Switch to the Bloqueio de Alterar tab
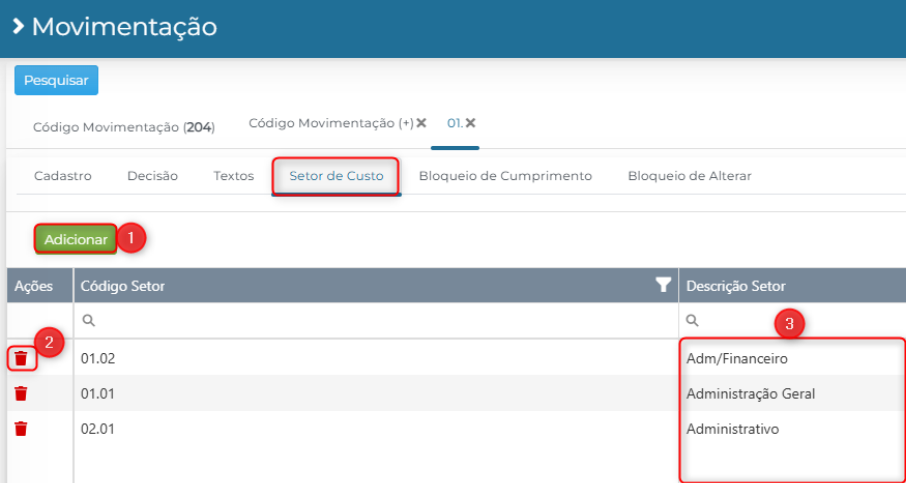Viewport: 906px width, 483px height. point(689,176)
